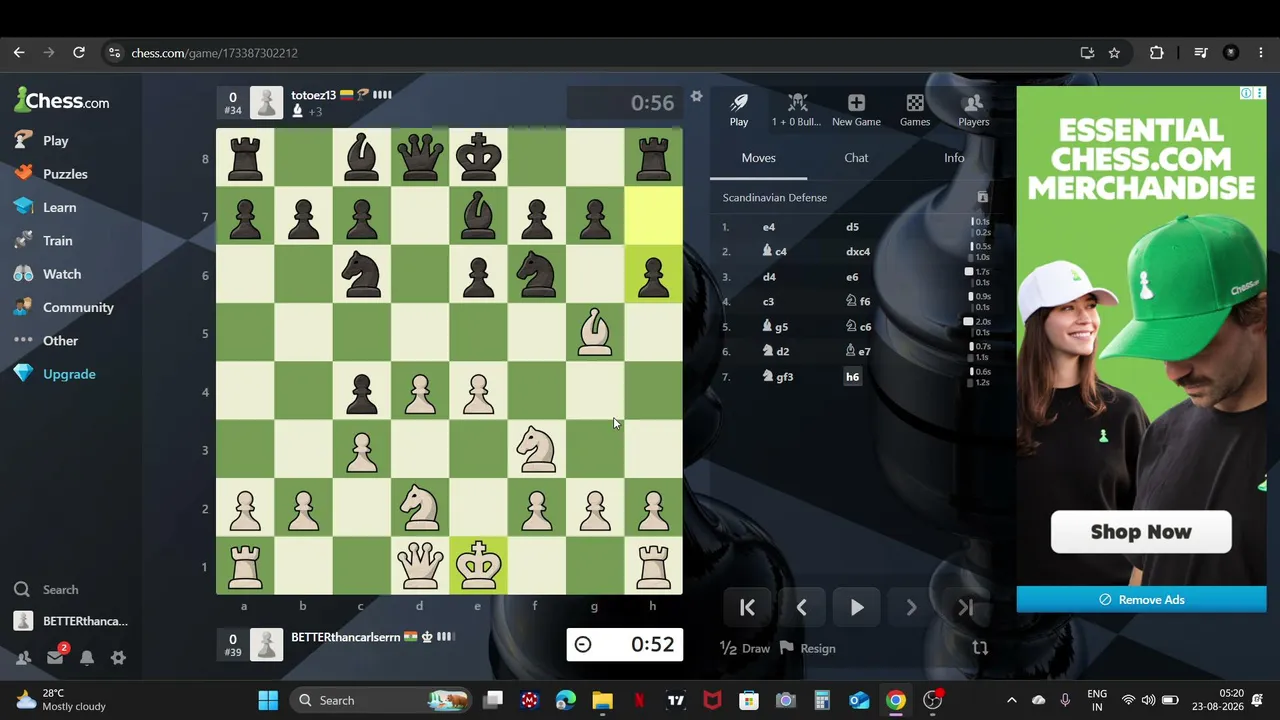The image size is (1280, 720).
Task: Click the Remove Ads button
Action: 1141,599
